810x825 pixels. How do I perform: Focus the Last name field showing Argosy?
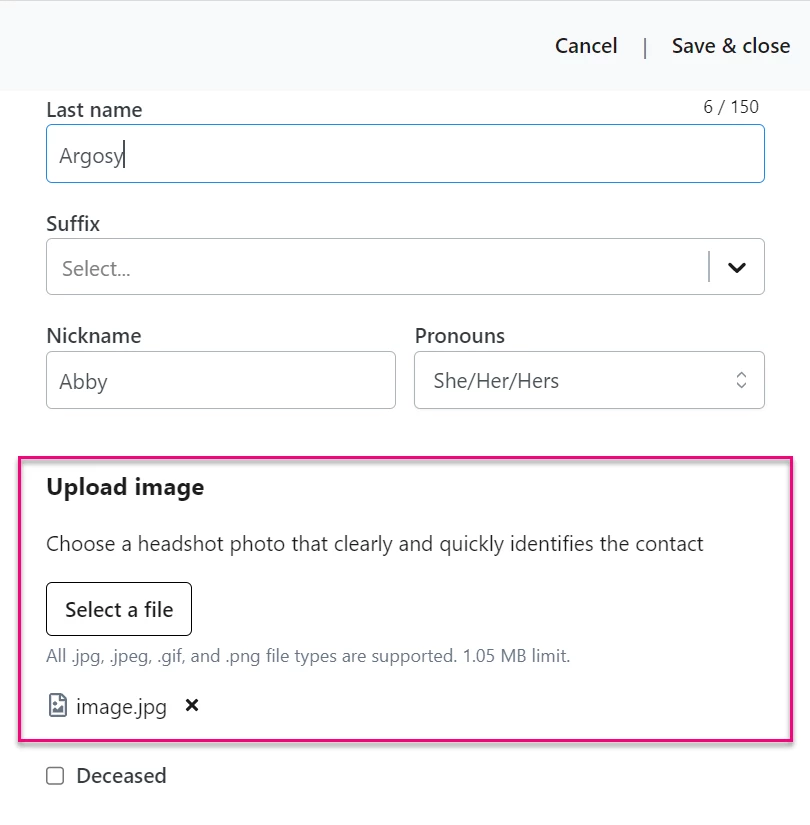click(404, 154)
